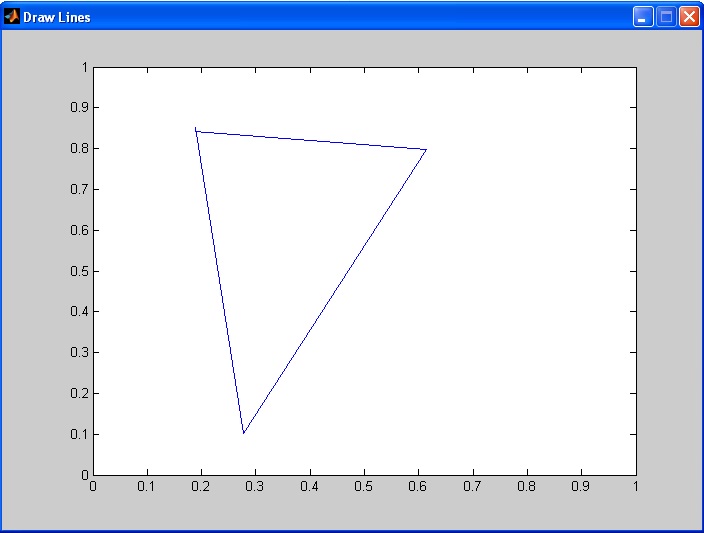Click the x-axis label 0.3

255,486
